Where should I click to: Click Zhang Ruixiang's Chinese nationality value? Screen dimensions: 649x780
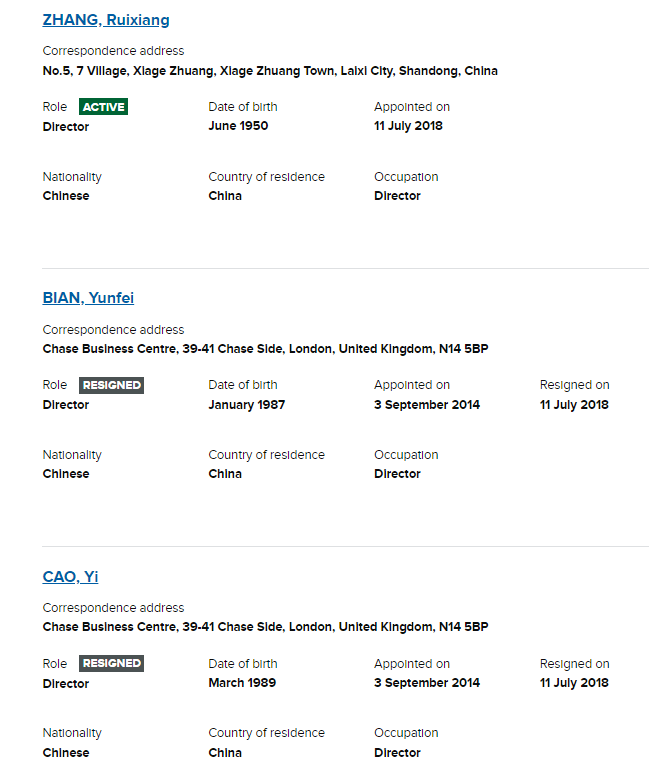(x=66, y=196)
